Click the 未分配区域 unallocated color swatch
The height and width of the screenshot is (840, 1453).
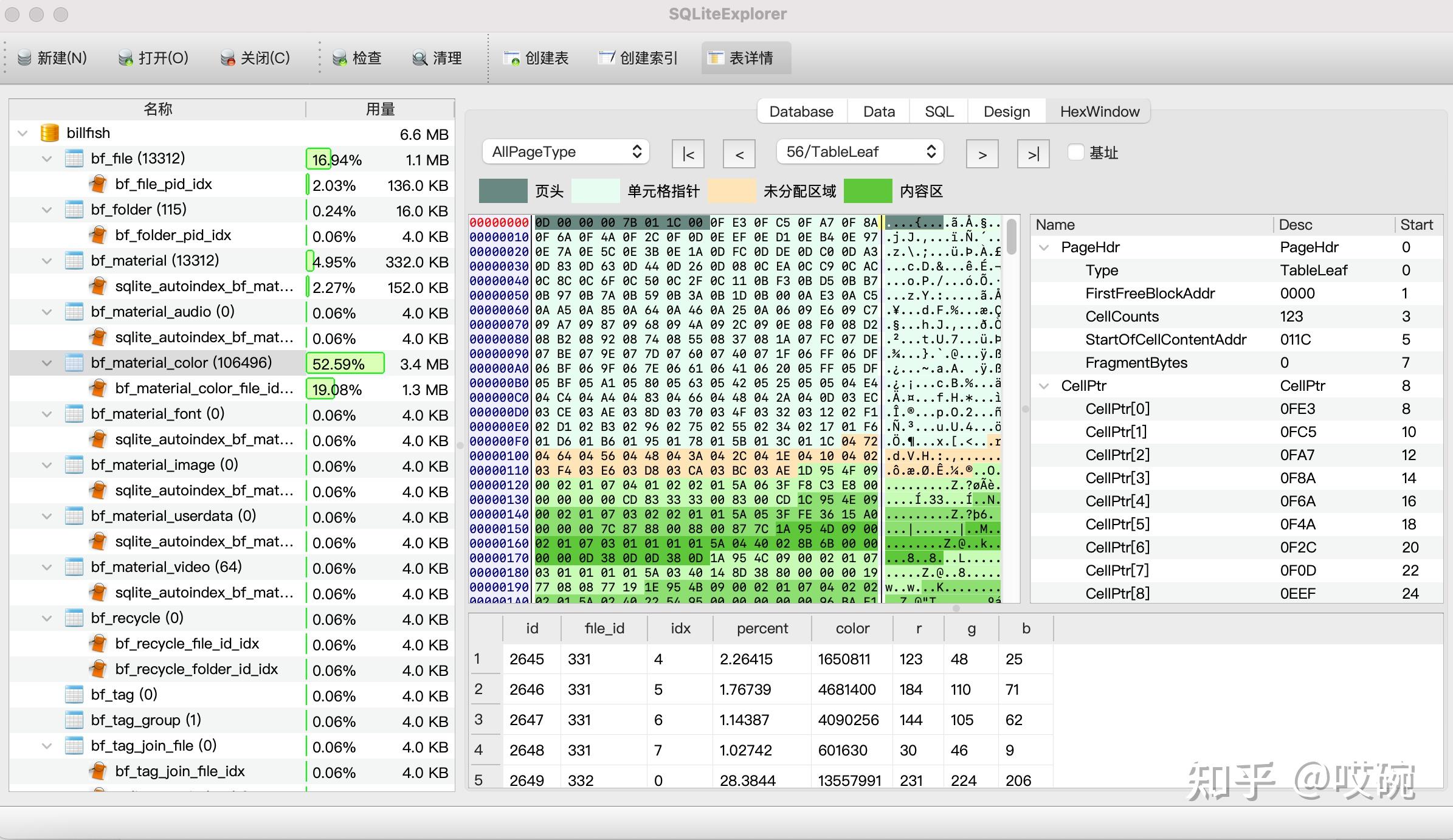(732, 191)
